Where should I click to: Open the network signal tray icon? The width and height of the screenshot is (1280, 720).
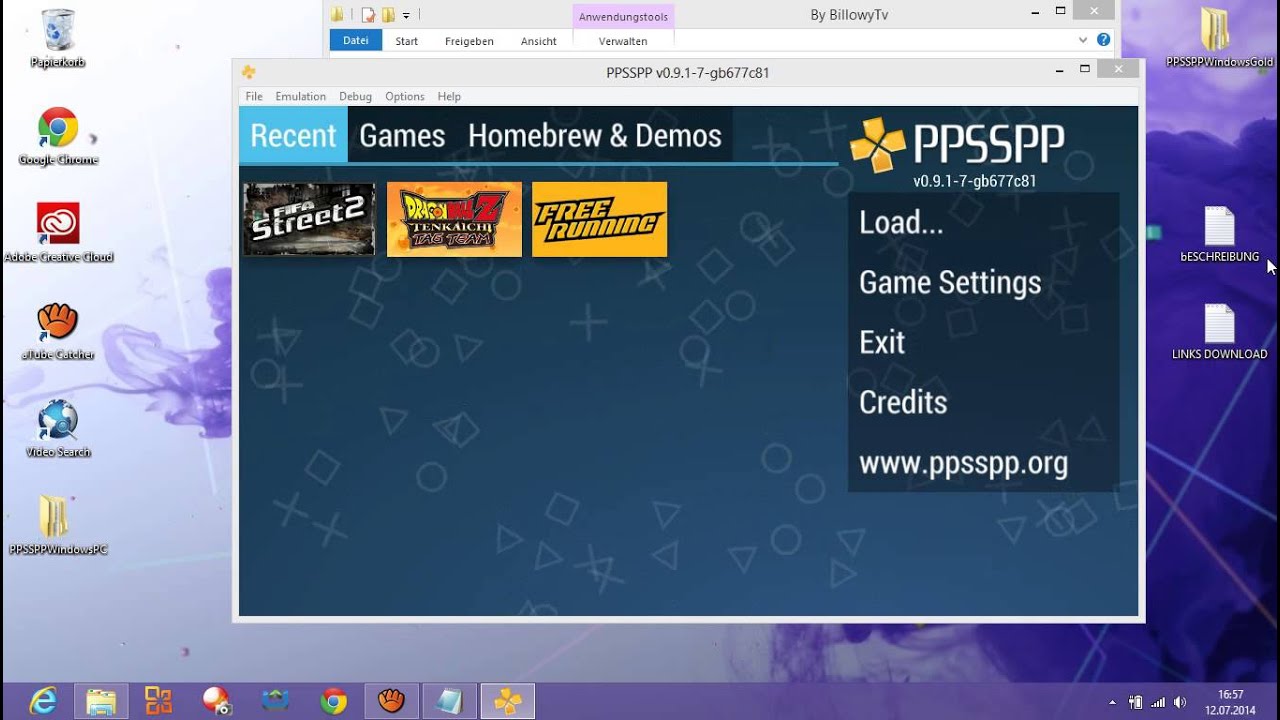click(x=1158, y=702)
